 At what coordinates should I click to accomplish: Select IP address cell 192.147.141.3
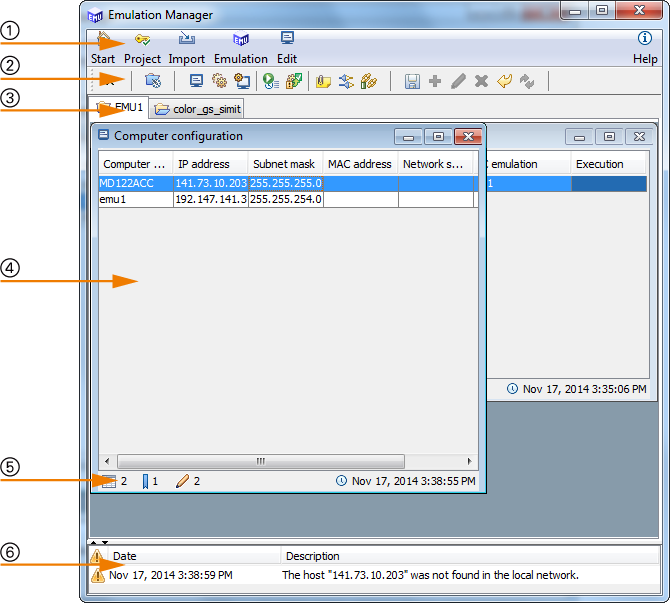tap(211, 199)
